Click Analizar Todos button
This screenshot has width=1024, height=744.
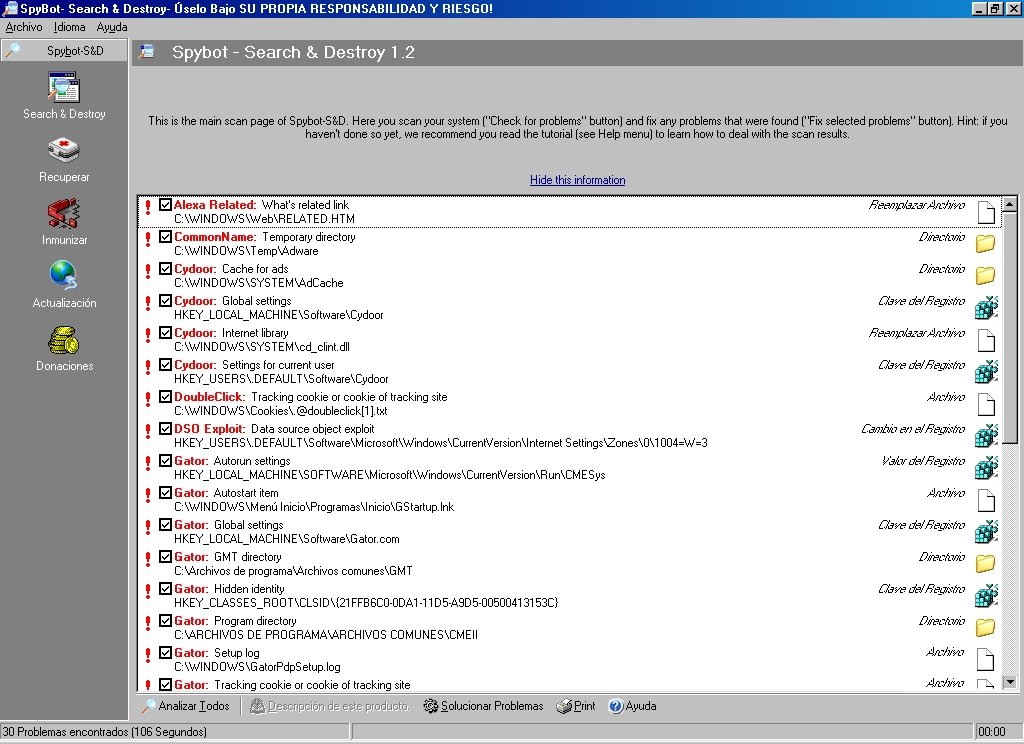coord(187,706)
